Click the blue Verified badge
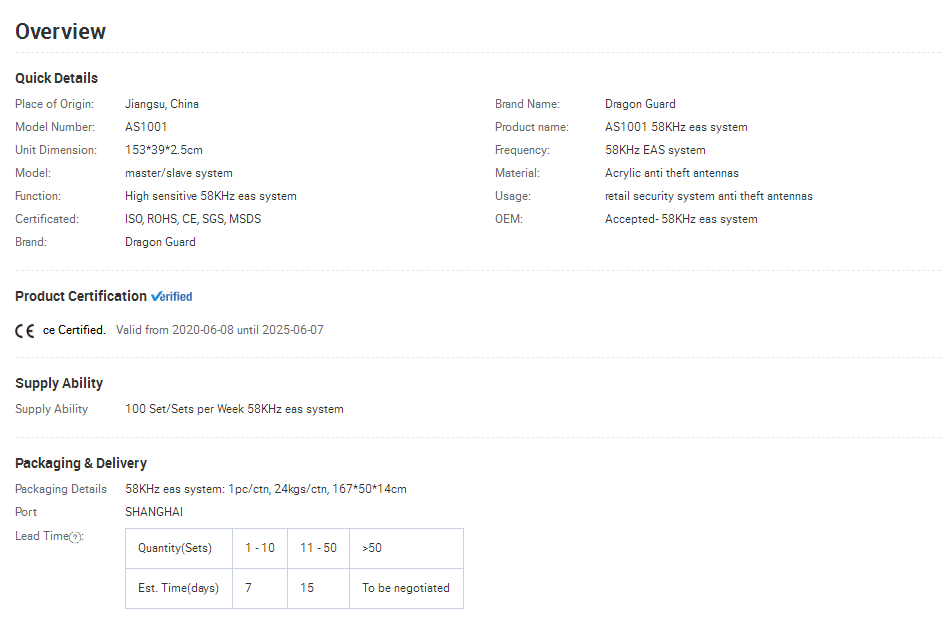The image size is (945, 628). pos(172,297)
